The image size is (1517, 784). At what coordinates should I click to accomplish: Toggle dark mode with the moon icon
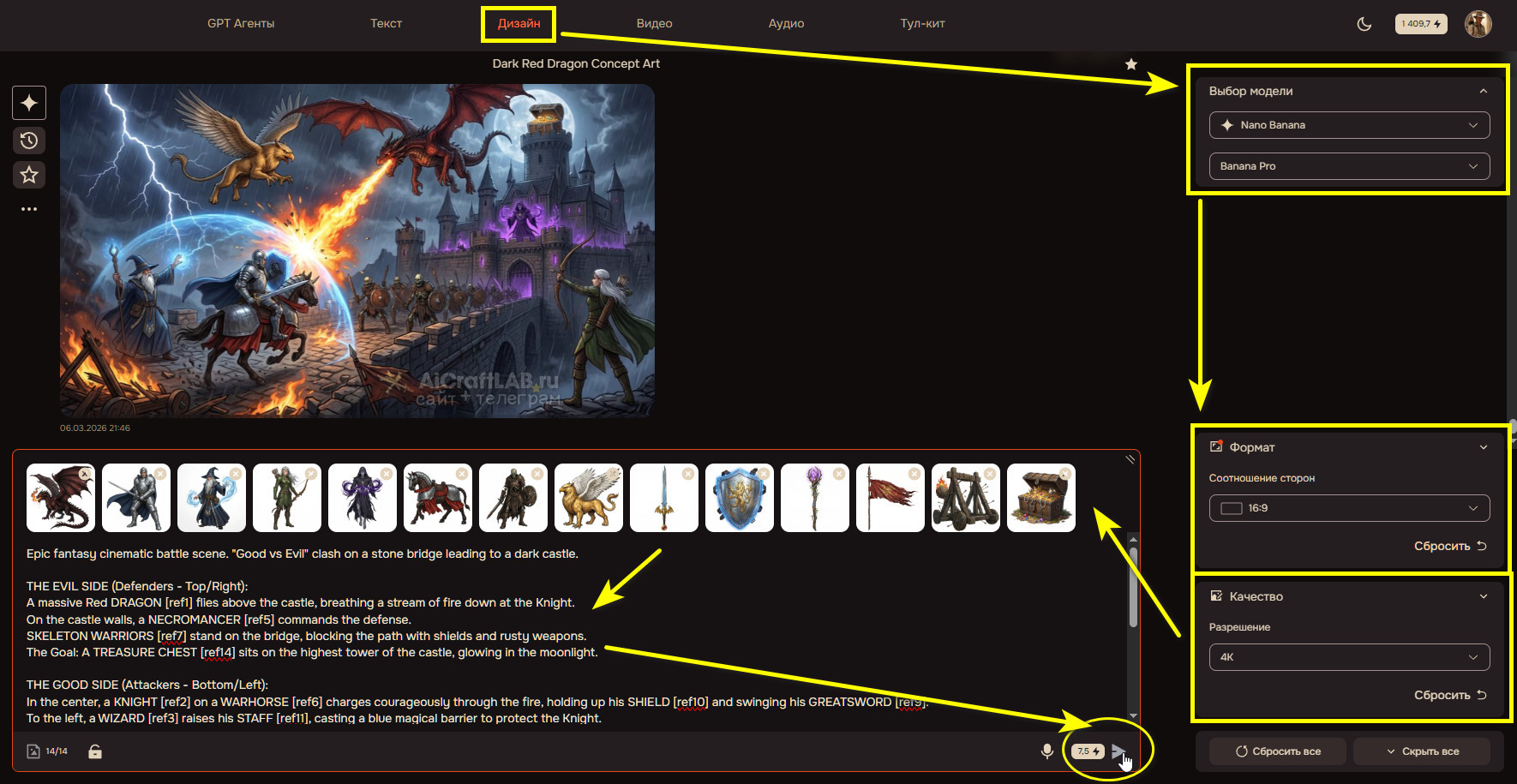point(1364,24)
